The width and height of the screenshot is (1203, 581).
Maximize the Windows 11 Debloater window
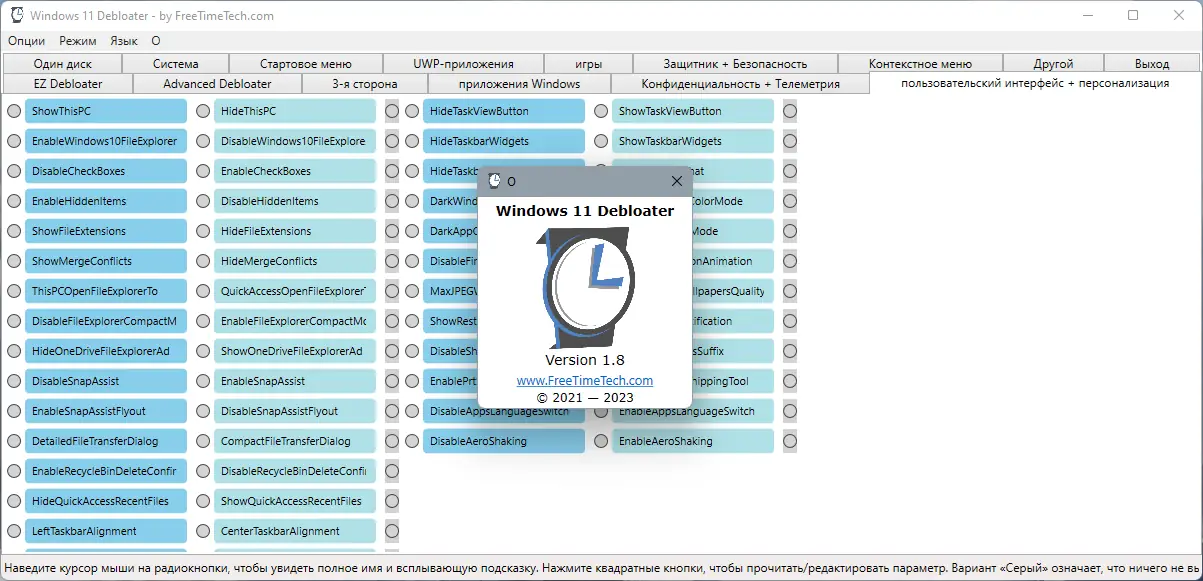(1133, 15)
